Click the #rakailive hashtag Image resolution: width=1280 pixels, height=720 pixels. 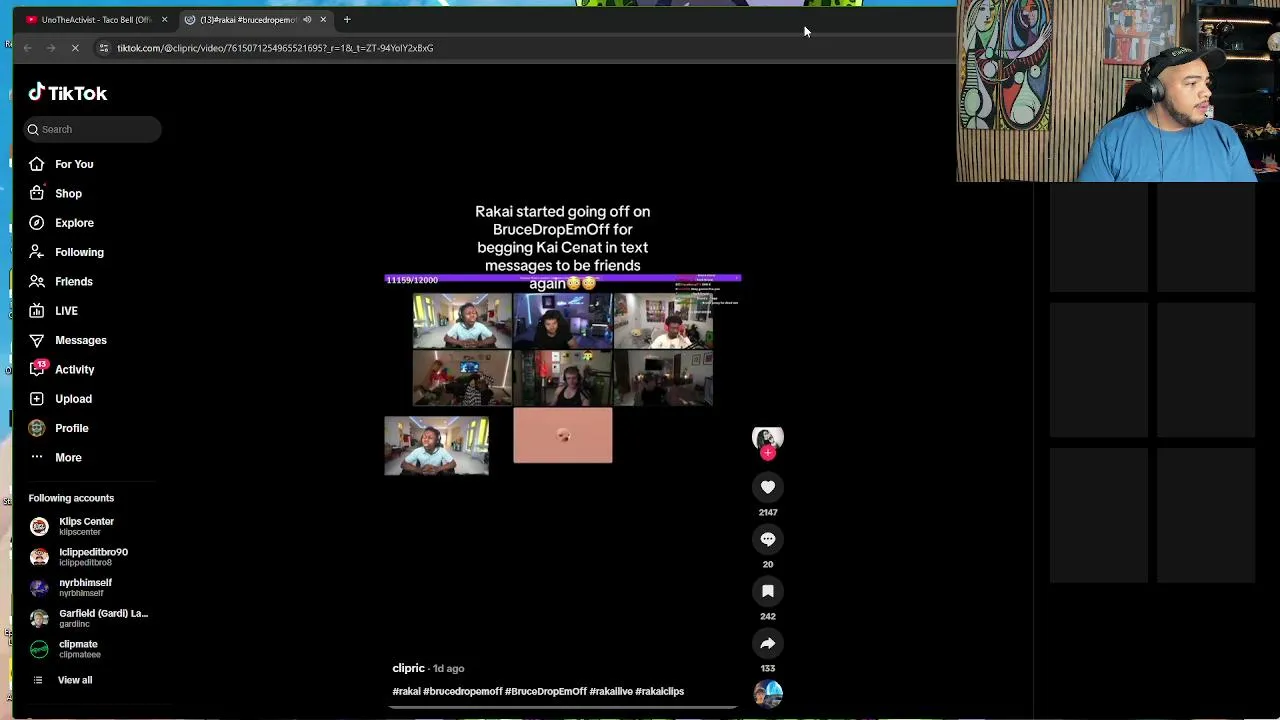(x=610, y=691)
